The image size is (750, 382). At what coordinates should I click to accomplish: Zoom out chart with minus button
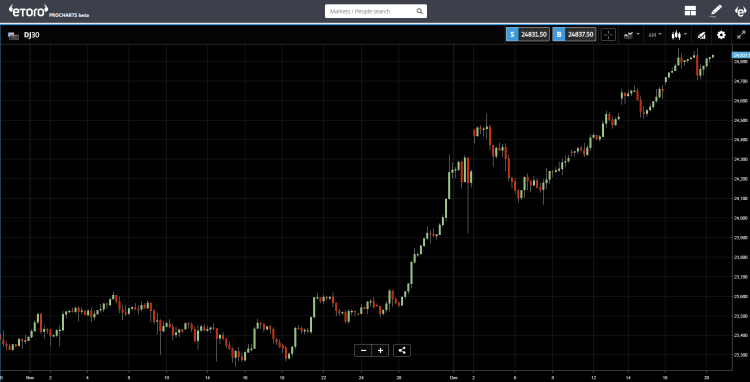coord(364,350)
